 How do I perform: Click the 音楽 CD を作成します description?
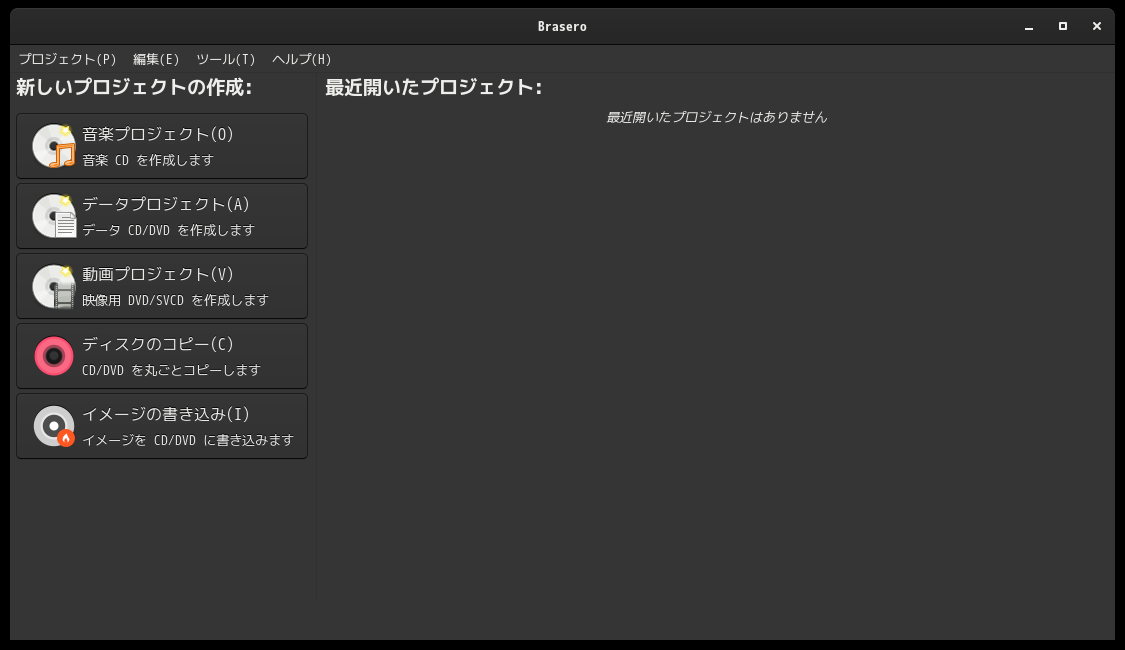tap(148, 160)
